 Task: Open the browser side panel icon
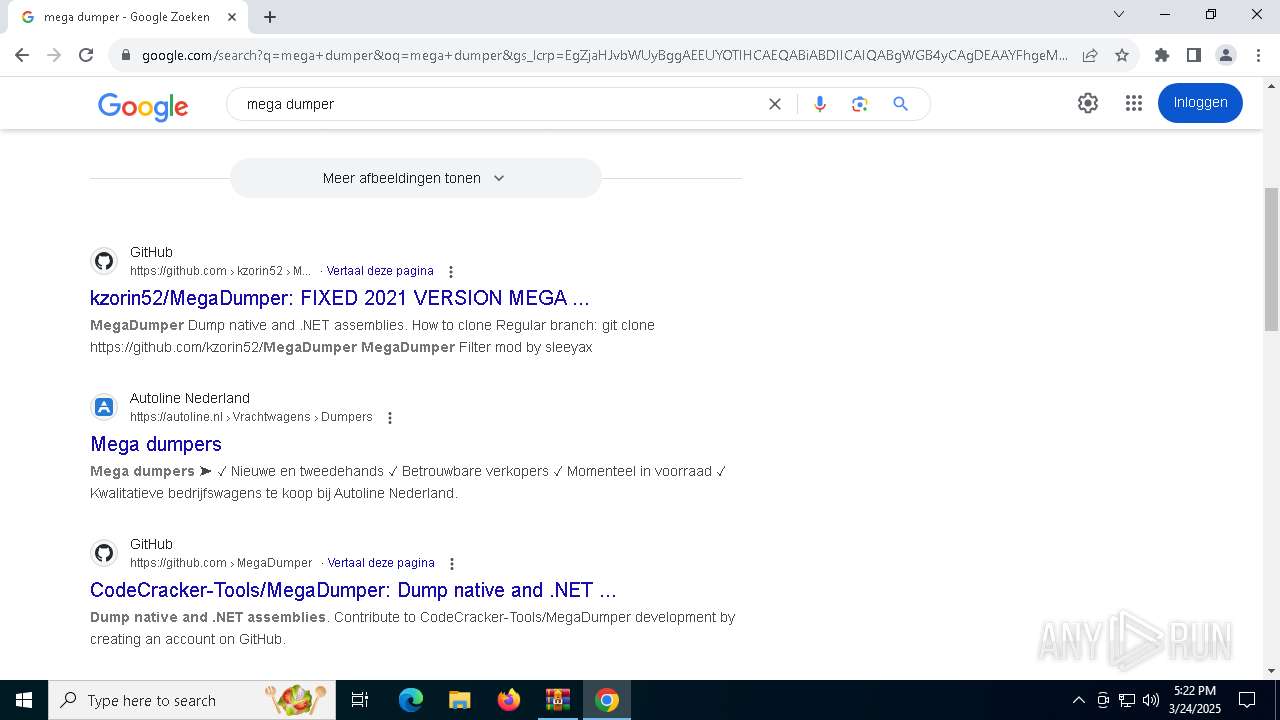1193,55
